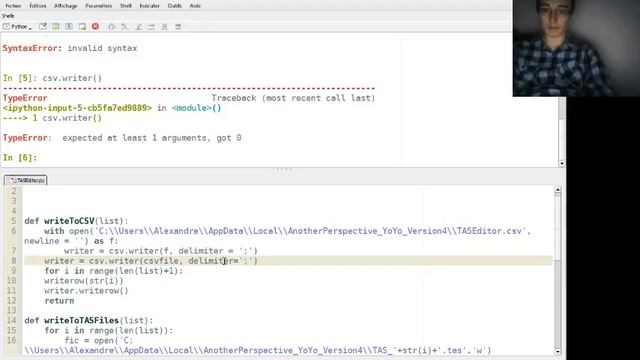The image size is (640, 360).
Task: Click the restart shell icon
Action: [69, 27]
